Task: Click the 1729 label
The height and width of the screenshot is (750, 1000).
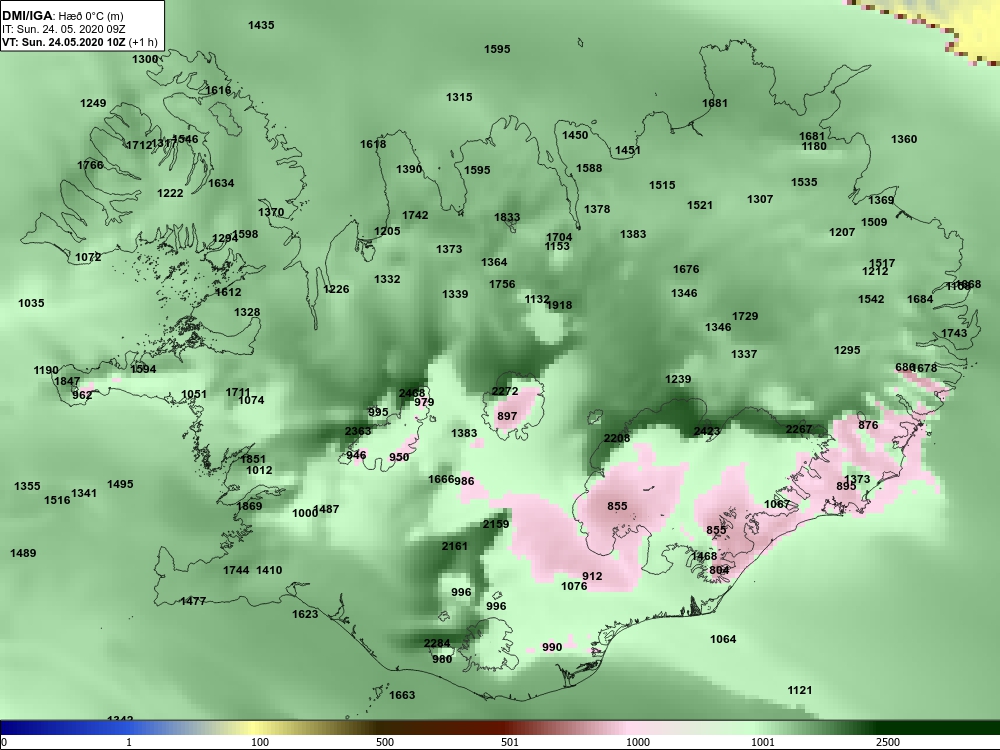Action: 745,316
